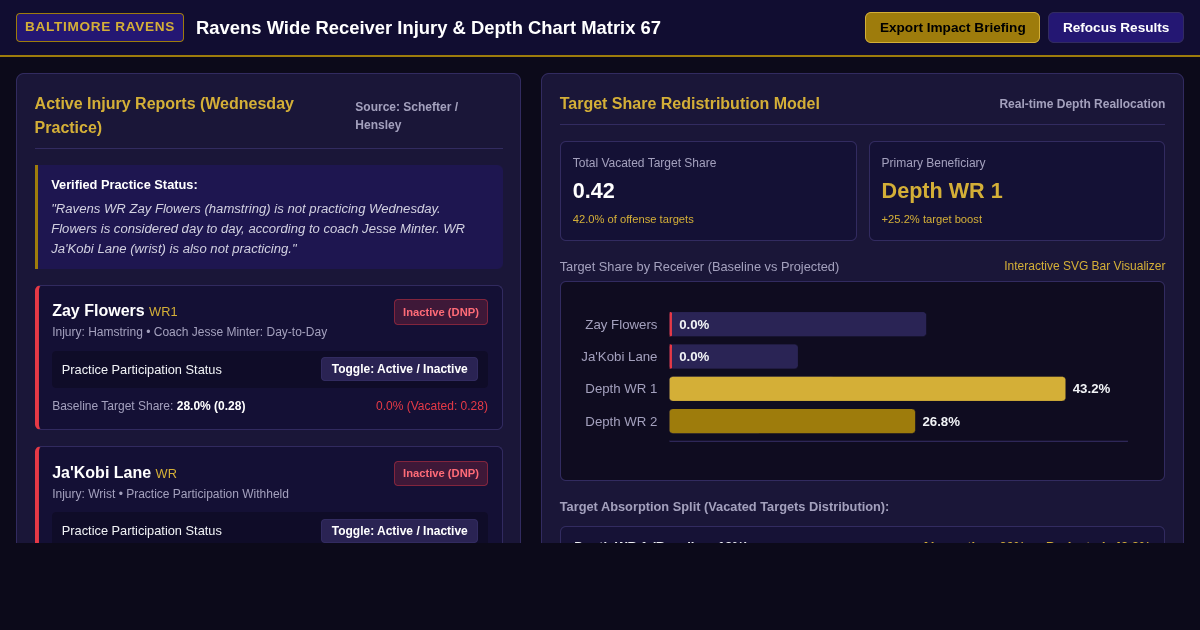Toggle Zay Flowers Active / Inactive status

[399, 369]
